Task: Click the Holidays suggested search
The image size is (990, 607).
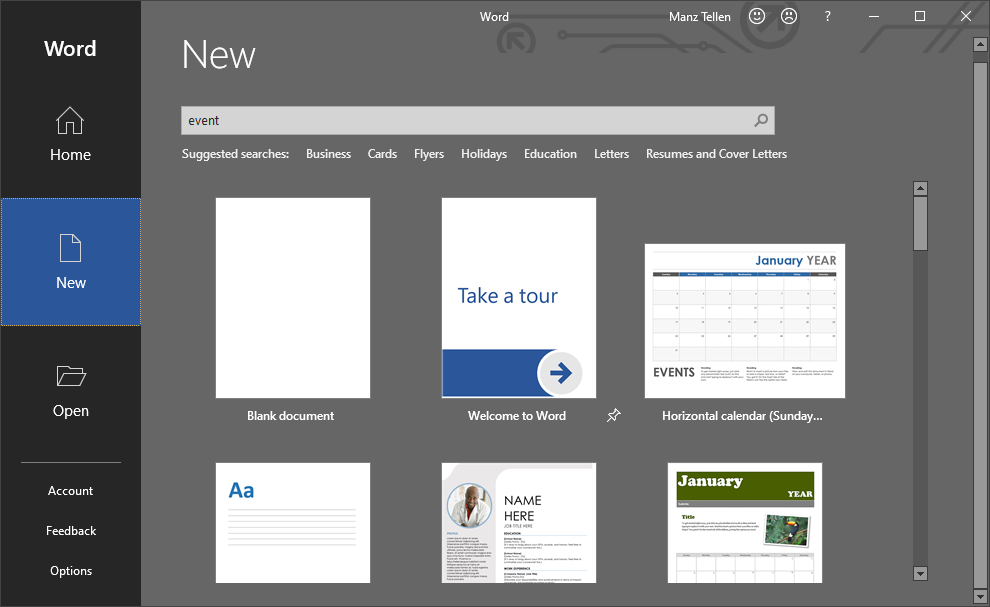Action: tap(484, 154)
